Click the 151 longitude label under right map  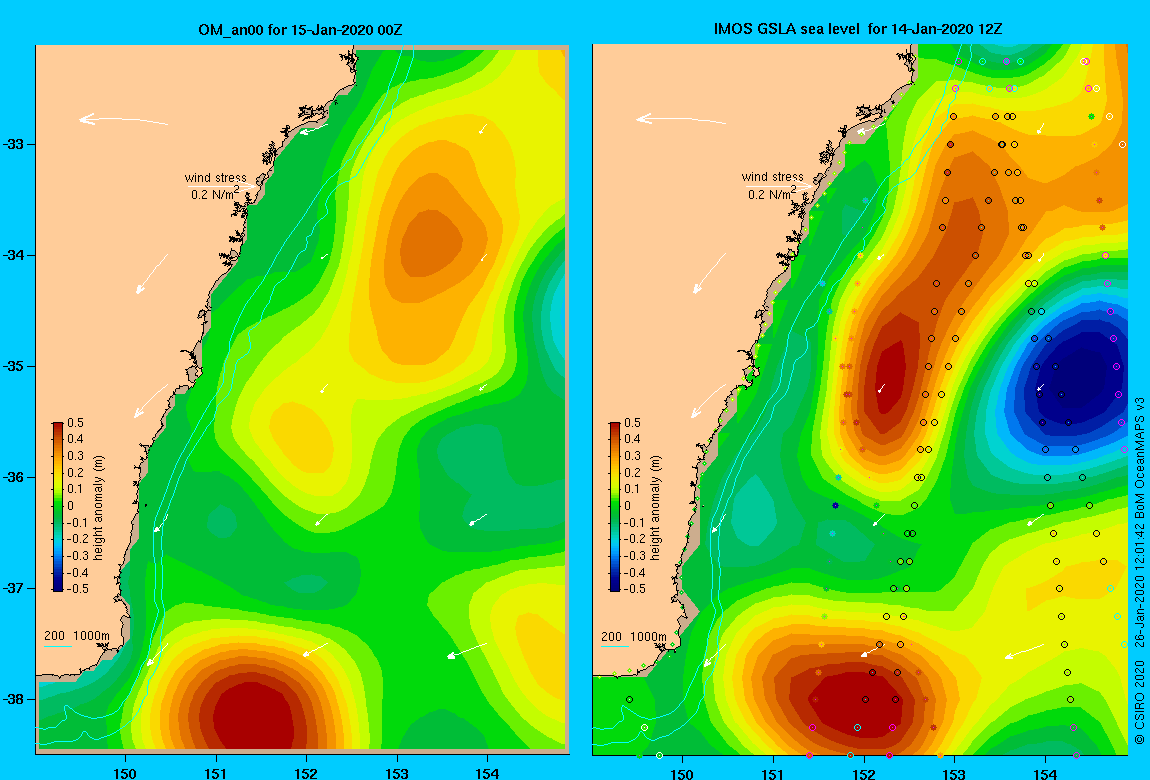click(773, 773)
